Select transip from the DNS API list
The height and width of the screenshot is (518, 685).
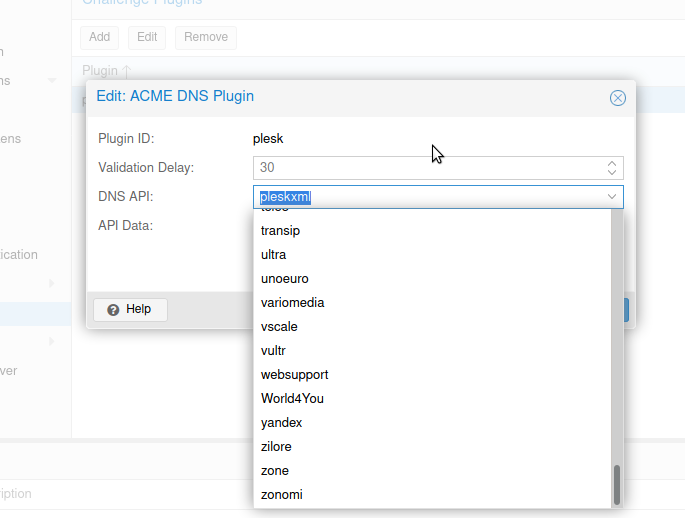pos(280,231)
